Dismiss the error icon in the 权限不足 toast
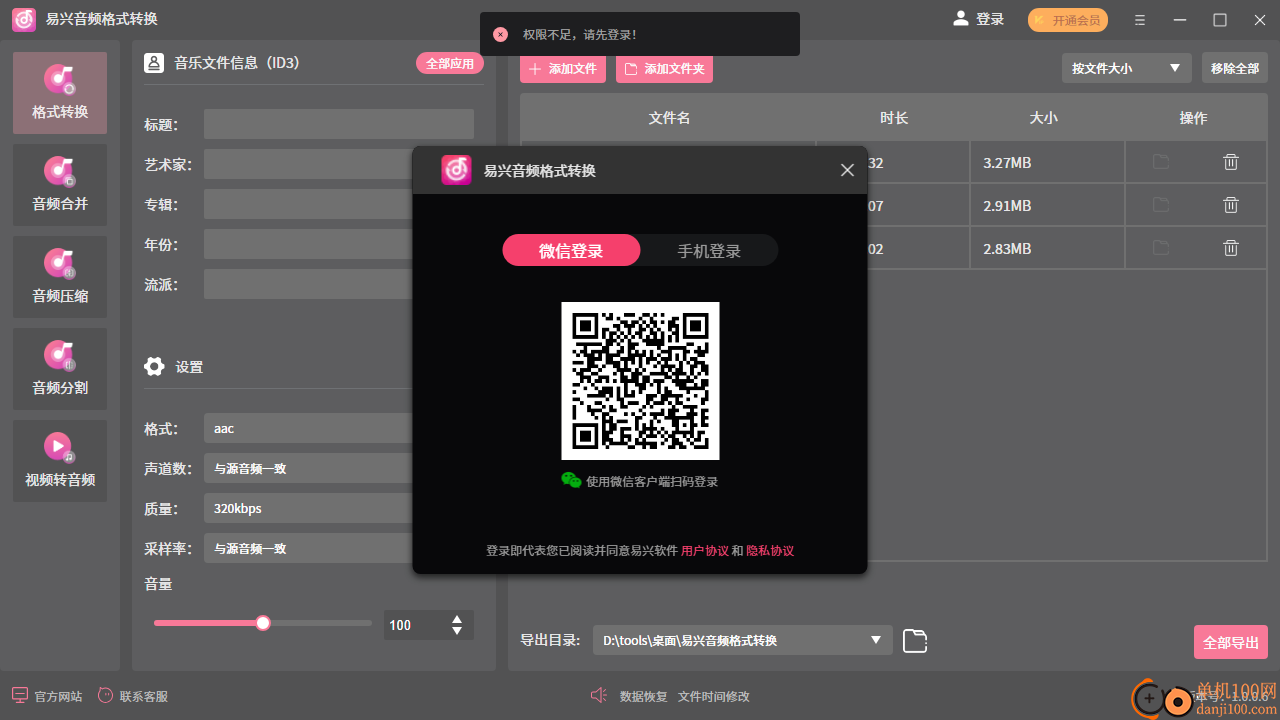The width and height of the screenshot is (1280, 720). point(501,34)
